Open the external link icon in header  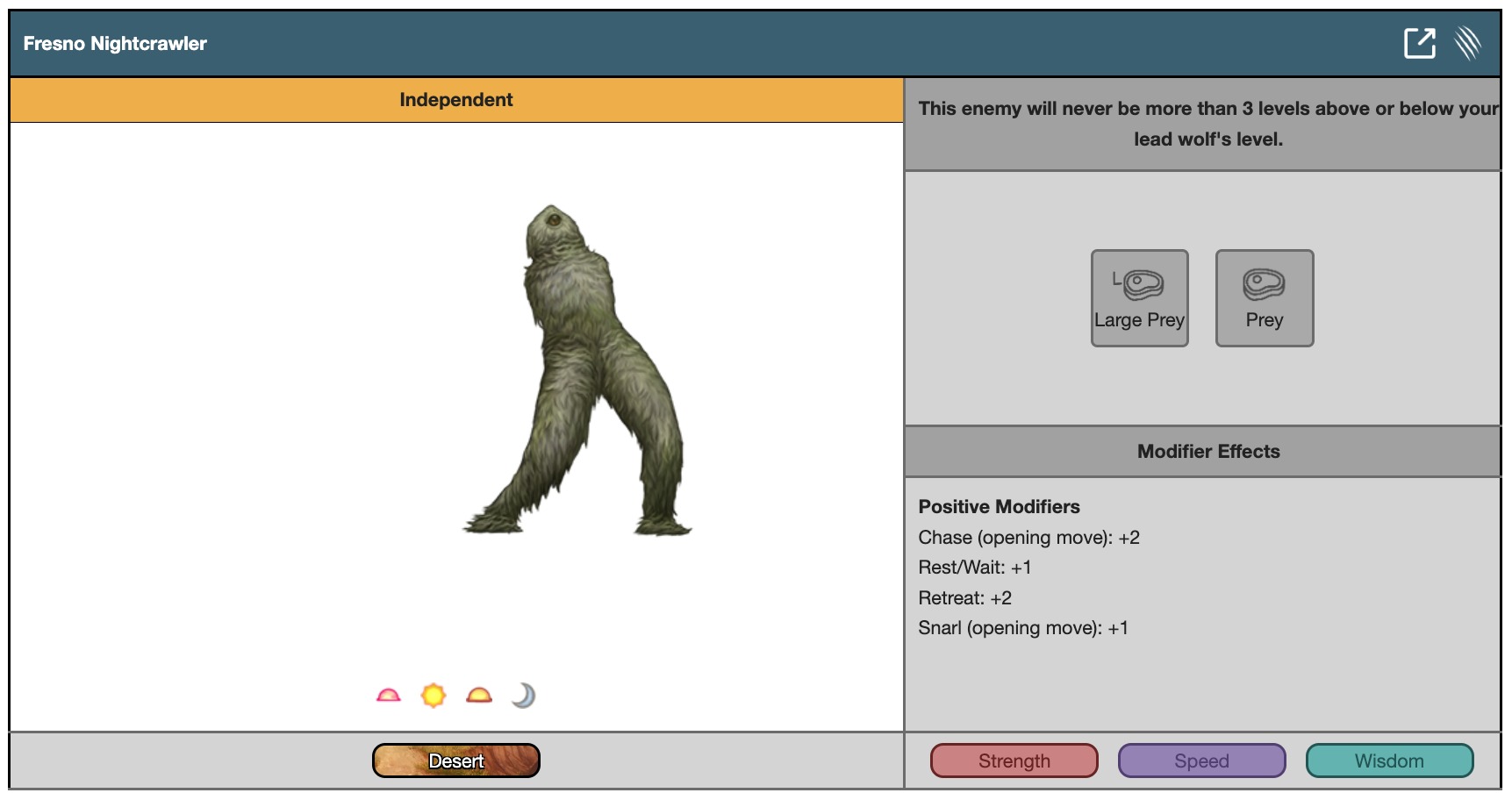[1419, 43]
